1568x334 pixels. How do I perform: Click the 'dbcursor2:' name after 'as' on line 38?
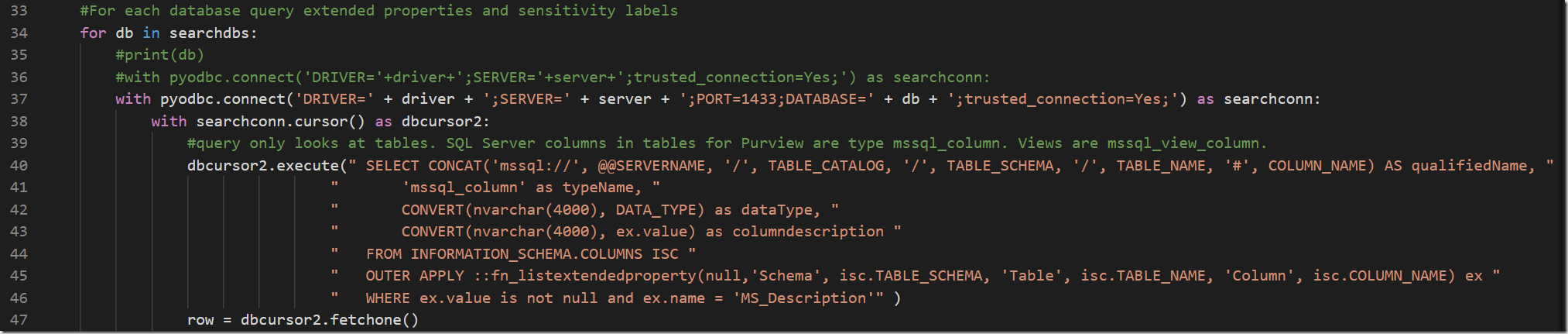[445, 122]
